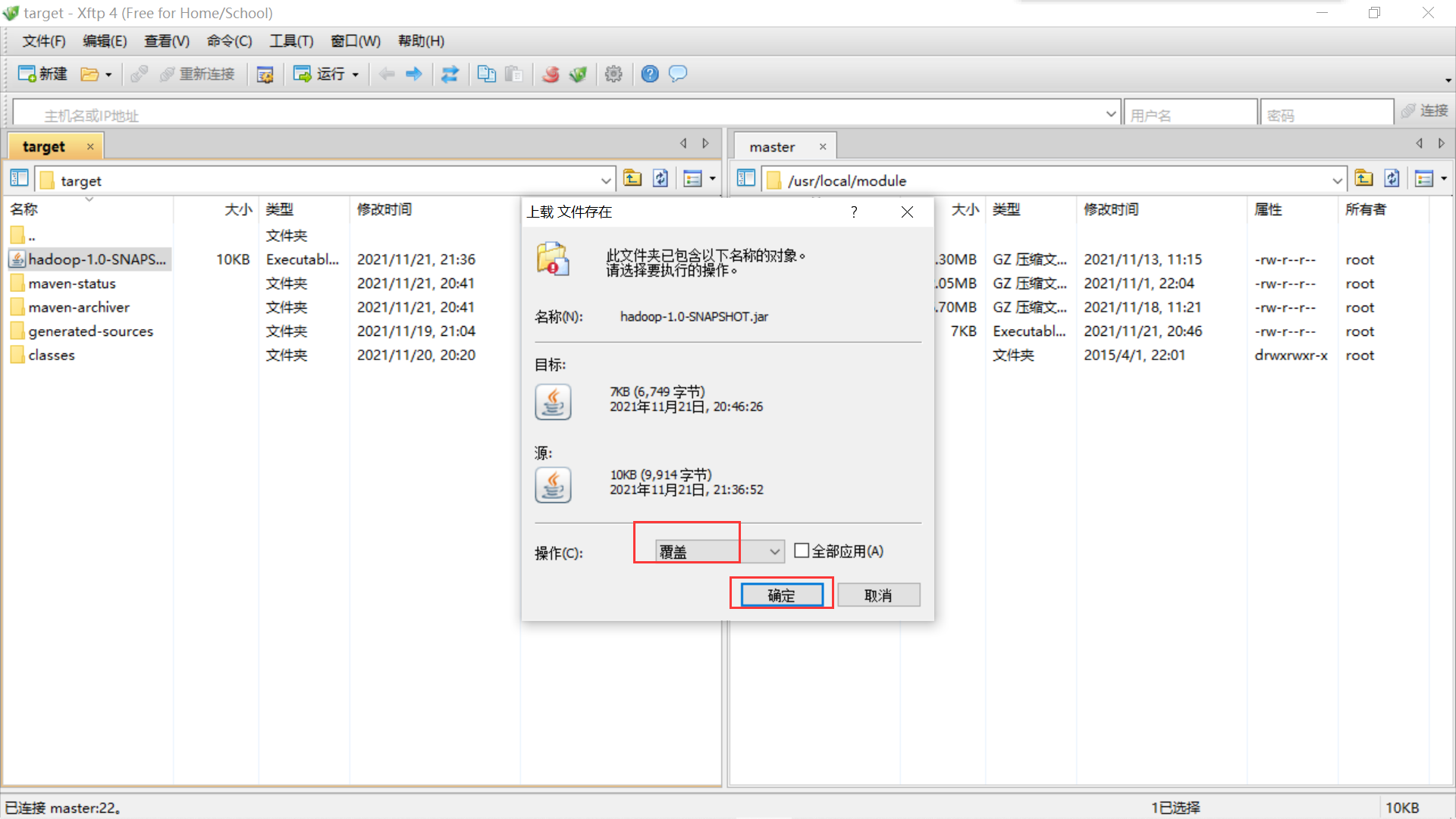Open the 运行 dropdown arrow

pyautogui.click(x=355, y=74)
